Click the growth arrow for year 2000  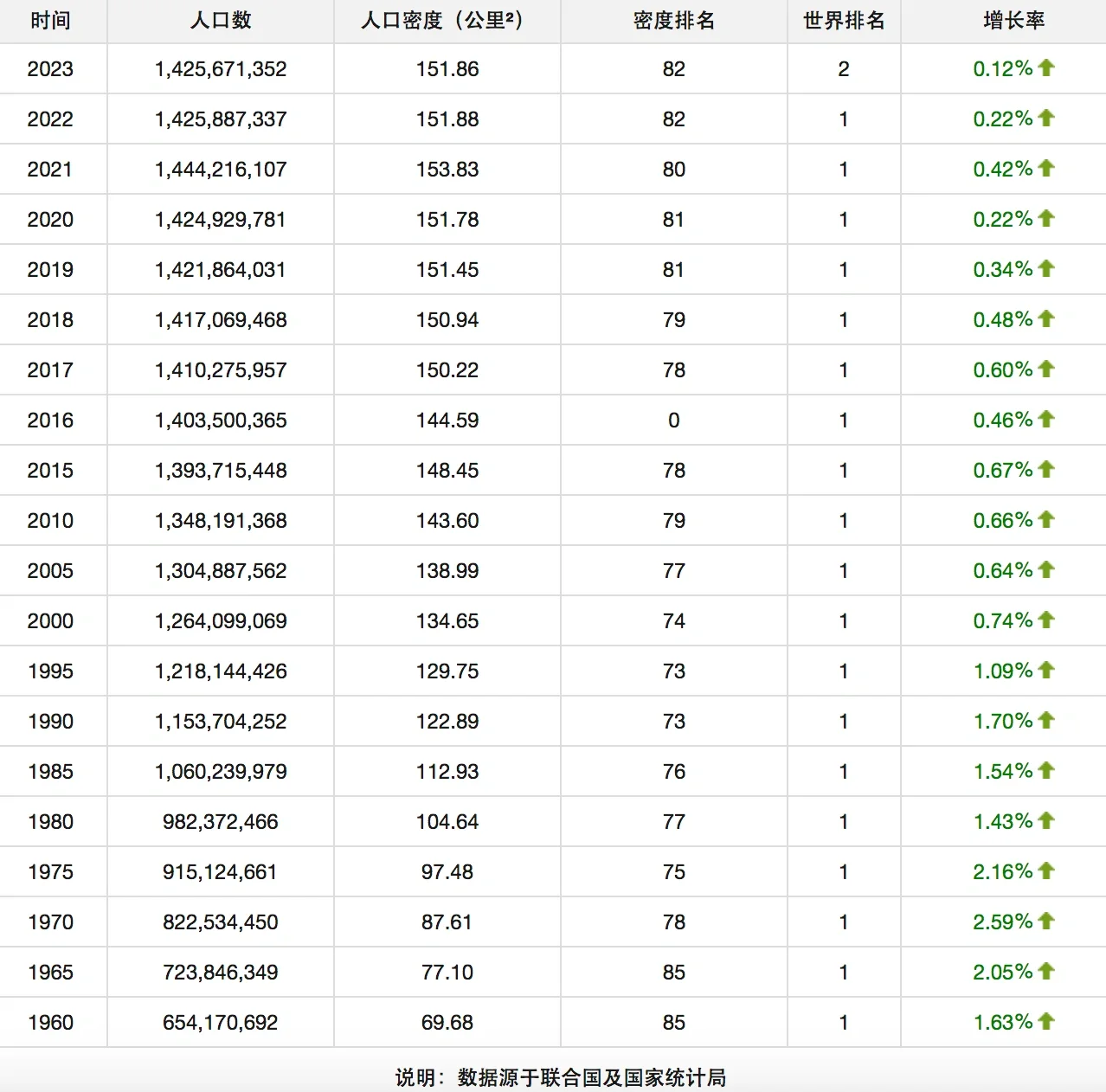(1046, 620)
